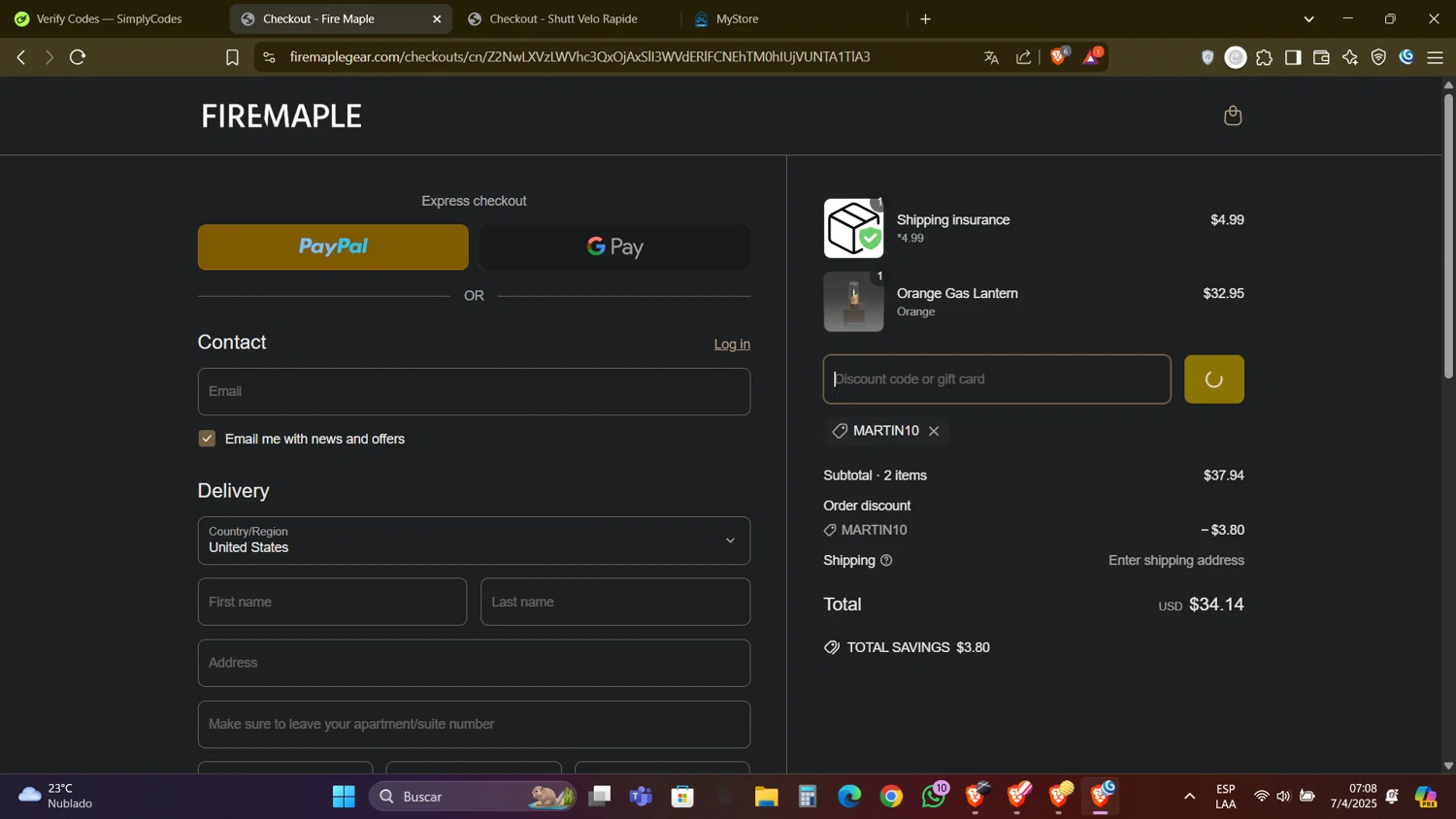1456x819 pixels.
Task: Open the Brave Rewards triangle icon
Action: 1092,57
